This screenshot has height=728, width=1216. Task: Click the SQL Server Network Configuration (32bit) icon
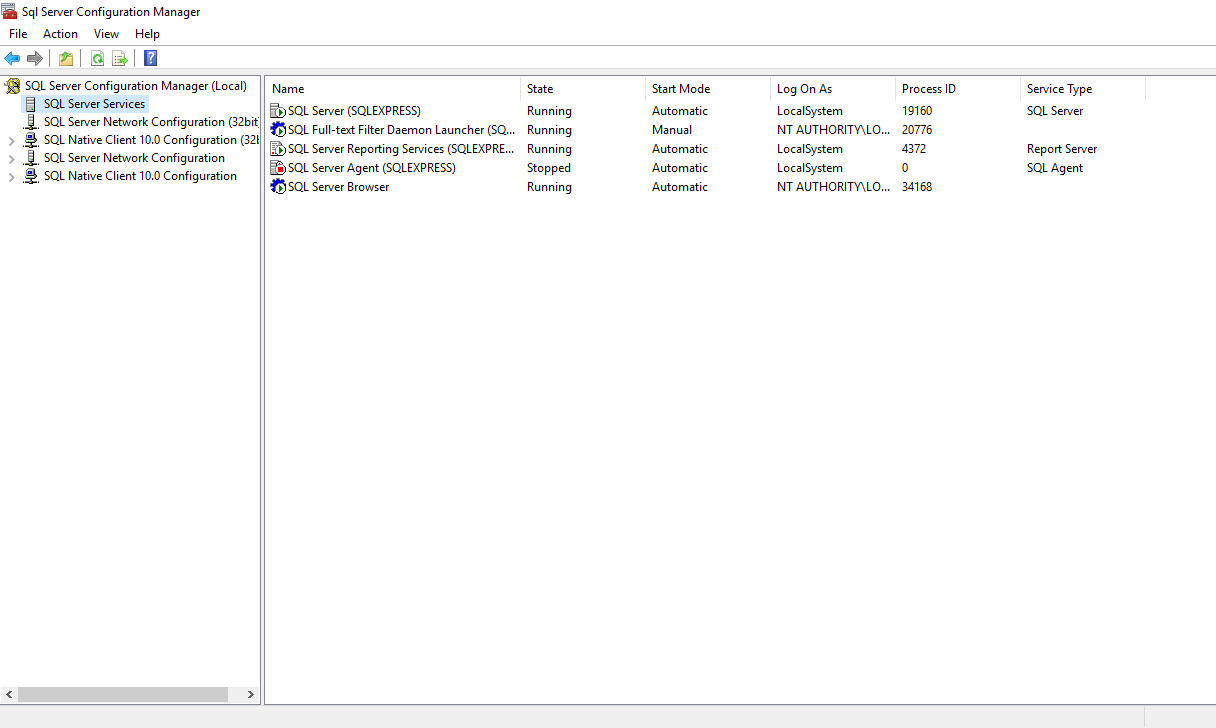tap(31, 122)
